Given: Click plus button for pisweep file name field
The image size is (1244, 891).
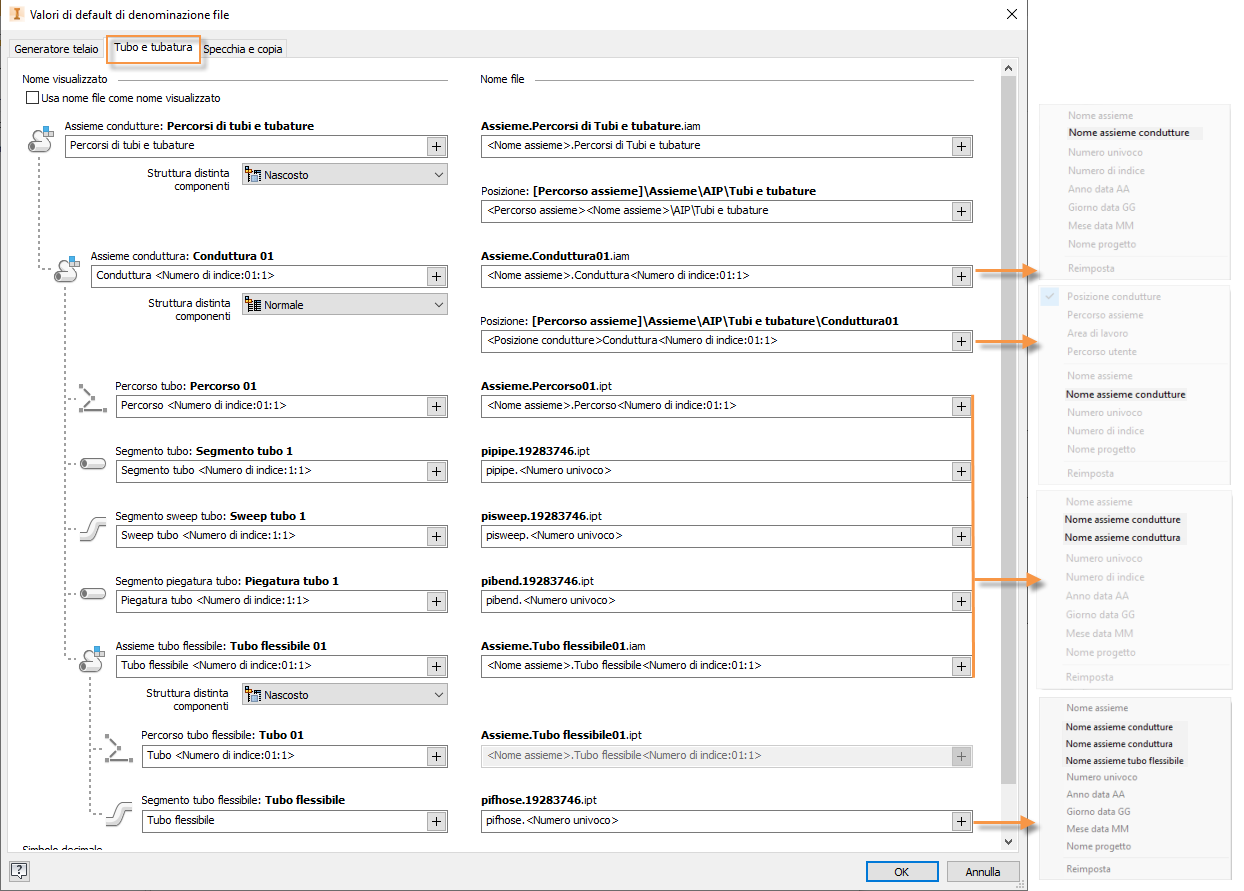Looking at the screenshot, I should coord(960,536).
